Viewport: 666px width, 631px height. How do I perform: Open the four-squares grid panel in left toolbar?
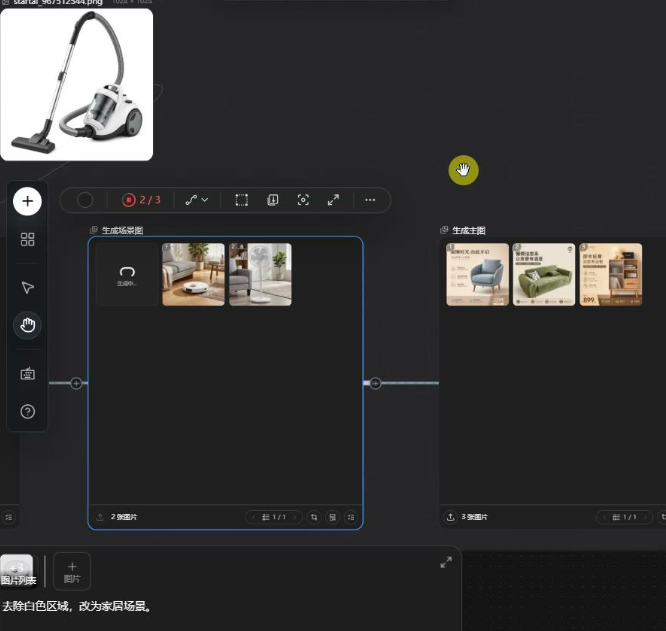click(27, 239)
